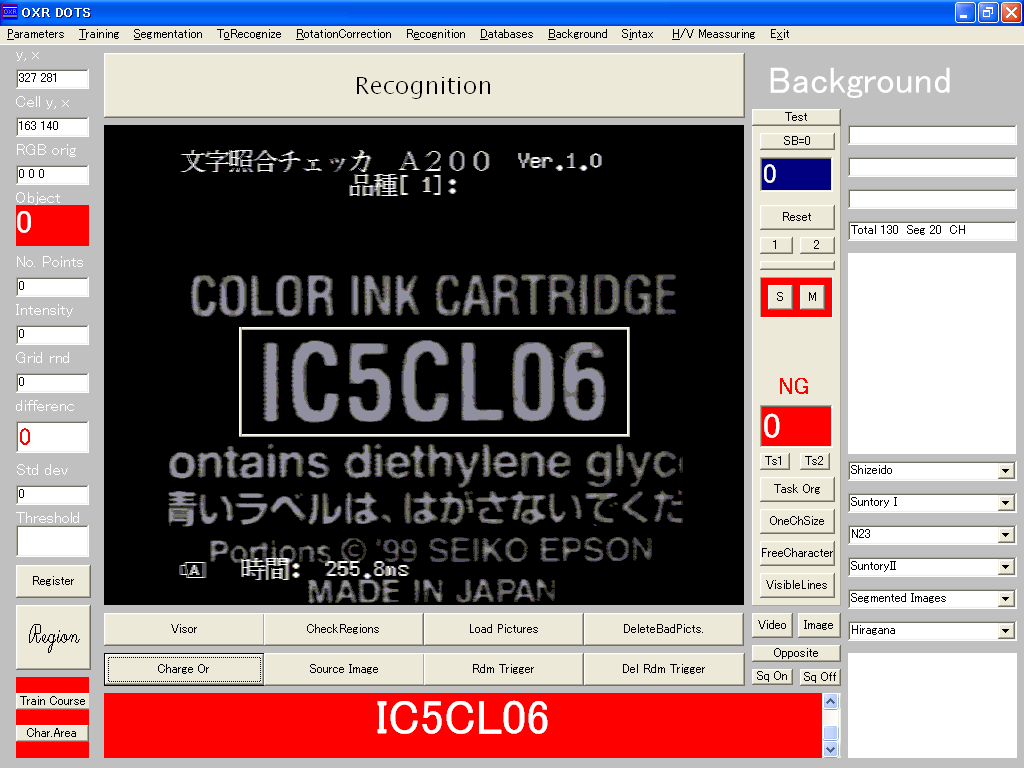Open the Training menu
1024x768 pixels.
(x=99, y=34)
